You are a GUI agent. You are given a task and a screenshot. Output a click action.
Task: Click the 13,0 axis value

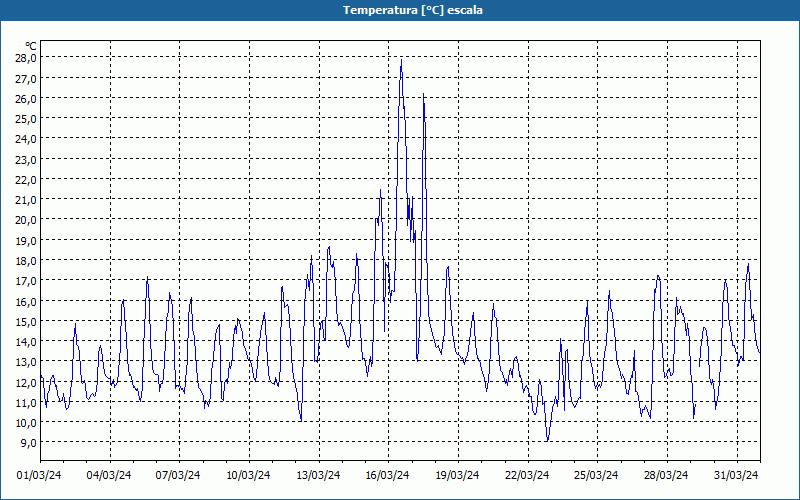click(26, 362)
